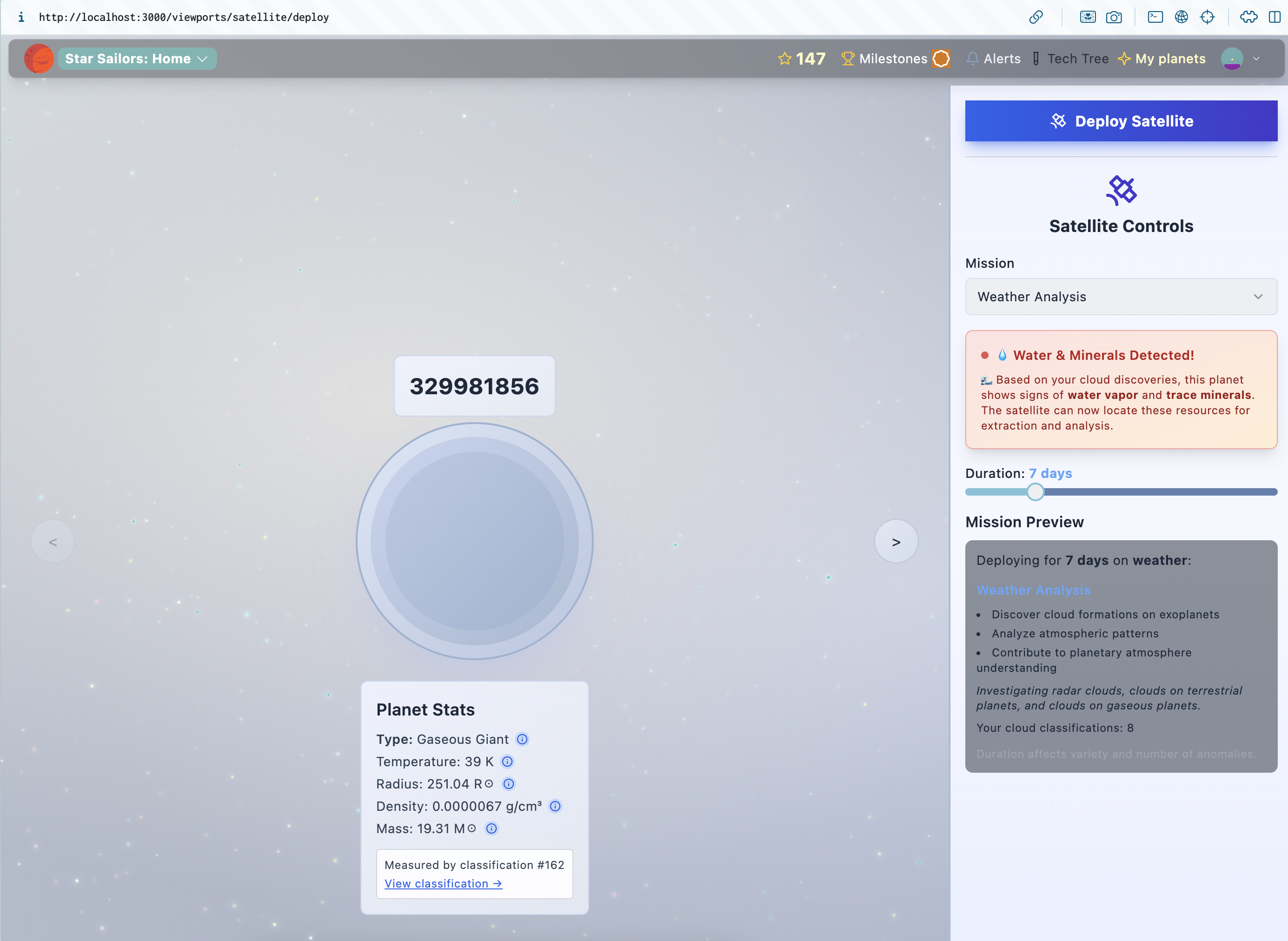
Task: Click the Temperature info icon
Action: click(507, 762)
